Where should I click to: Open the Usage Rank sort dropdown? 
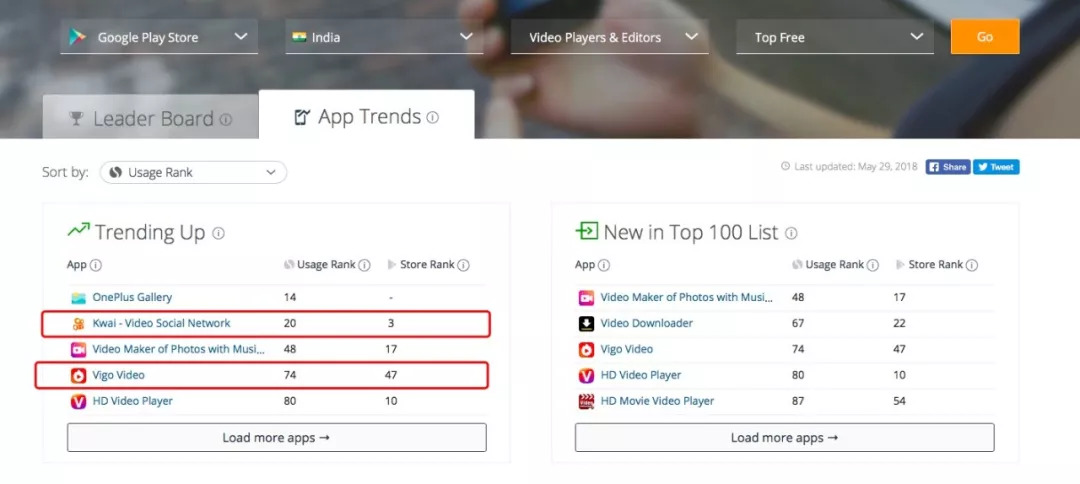194,172
